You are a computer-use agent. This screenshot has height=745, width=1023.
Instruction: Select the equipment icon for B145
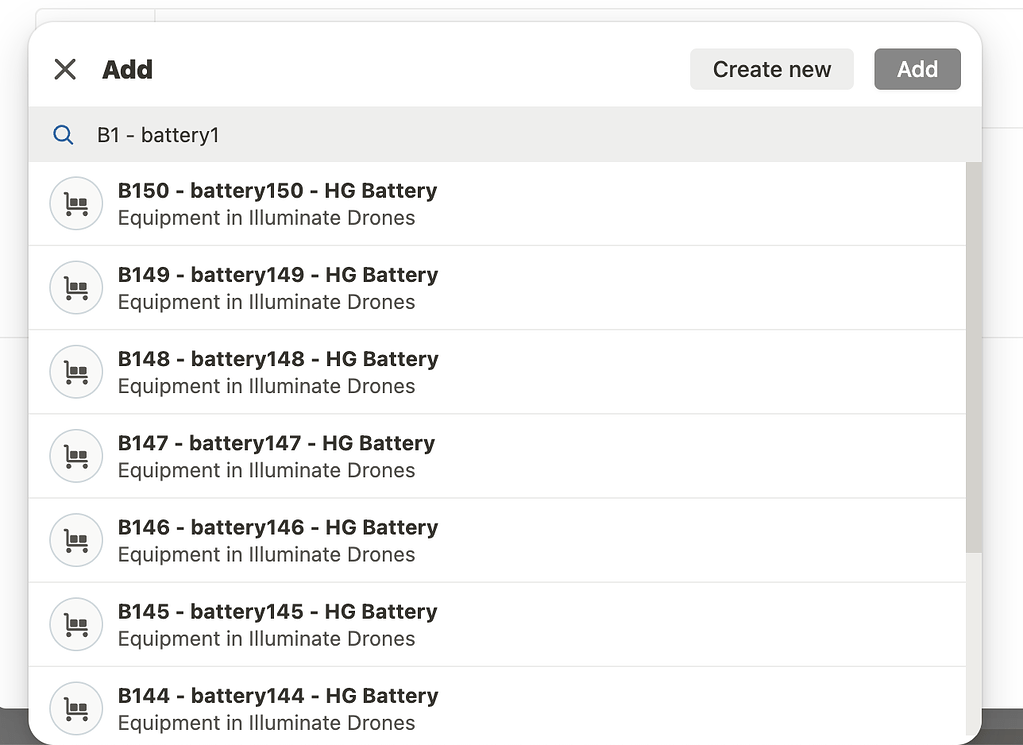(x=76, y=623)
